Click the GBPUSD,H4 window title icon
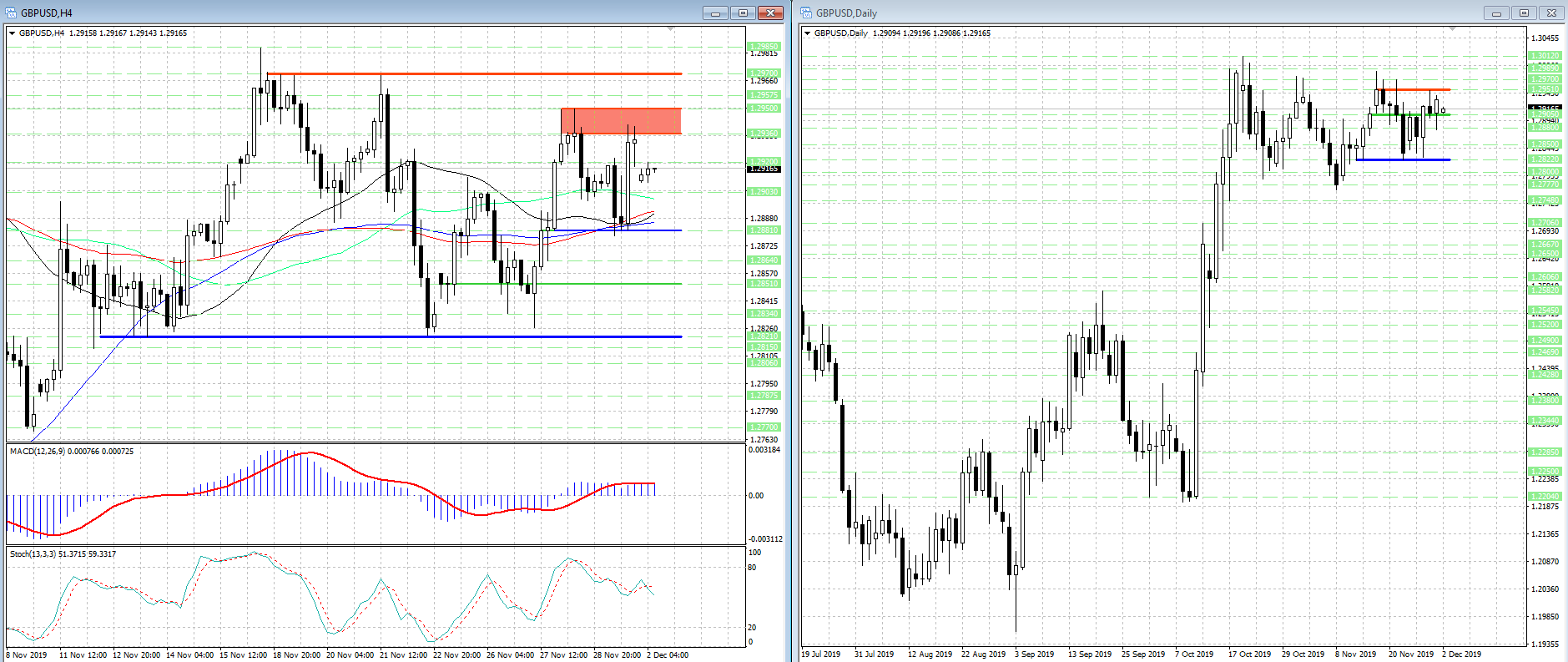Image resolution: width=1568 pixels, height=662 pixels. point(12,13)
